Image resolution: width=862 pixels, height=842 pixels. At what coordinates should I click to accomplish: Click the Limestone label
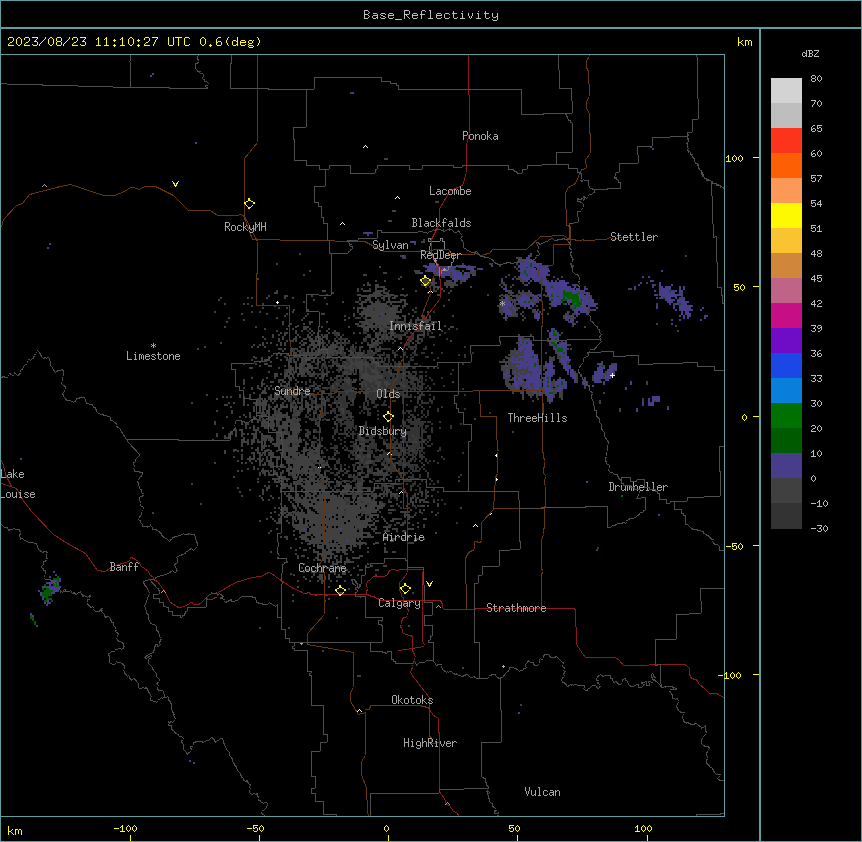point(153,356)
